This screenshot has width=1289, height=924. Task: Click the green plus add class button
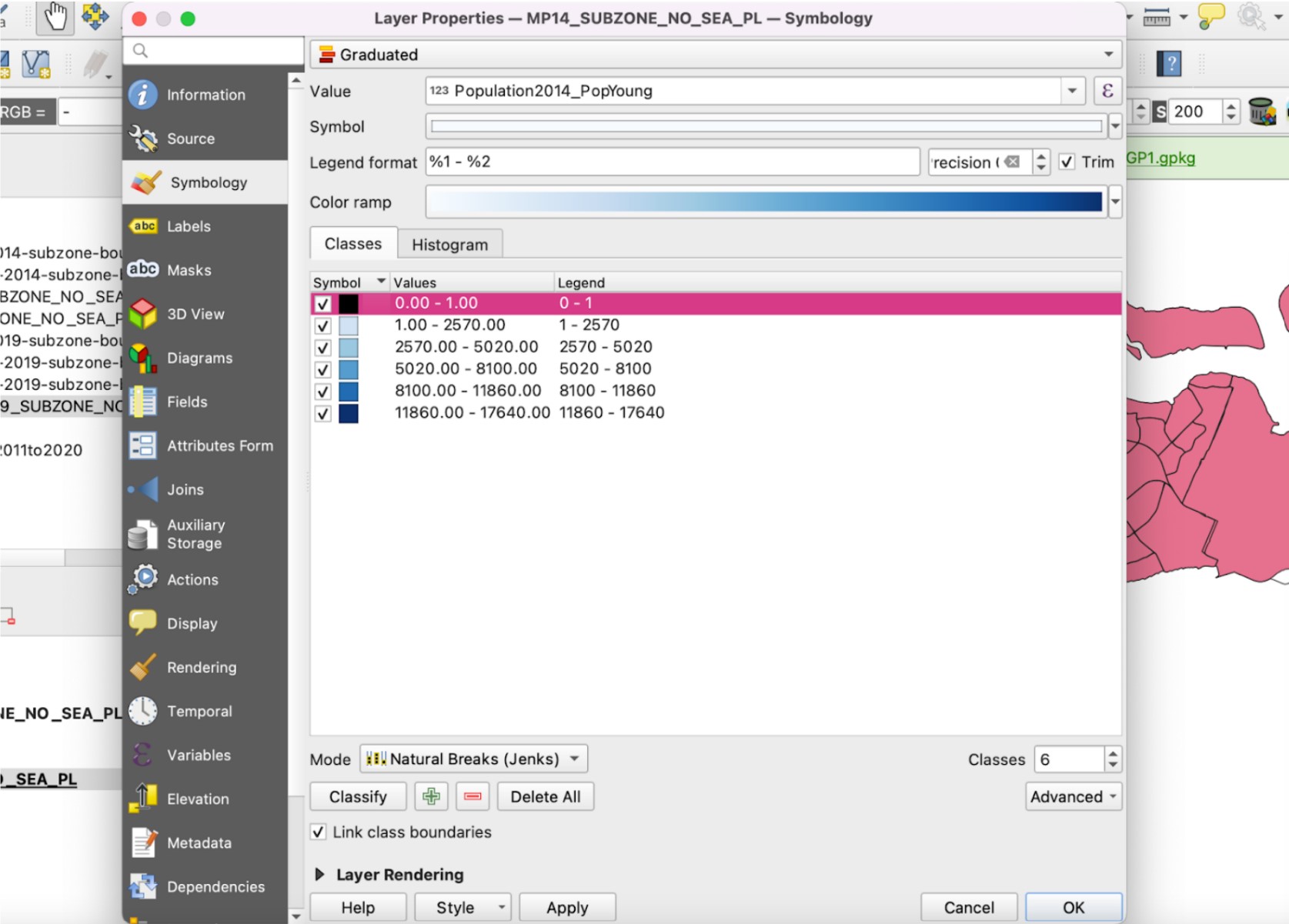tap(431, 796)
